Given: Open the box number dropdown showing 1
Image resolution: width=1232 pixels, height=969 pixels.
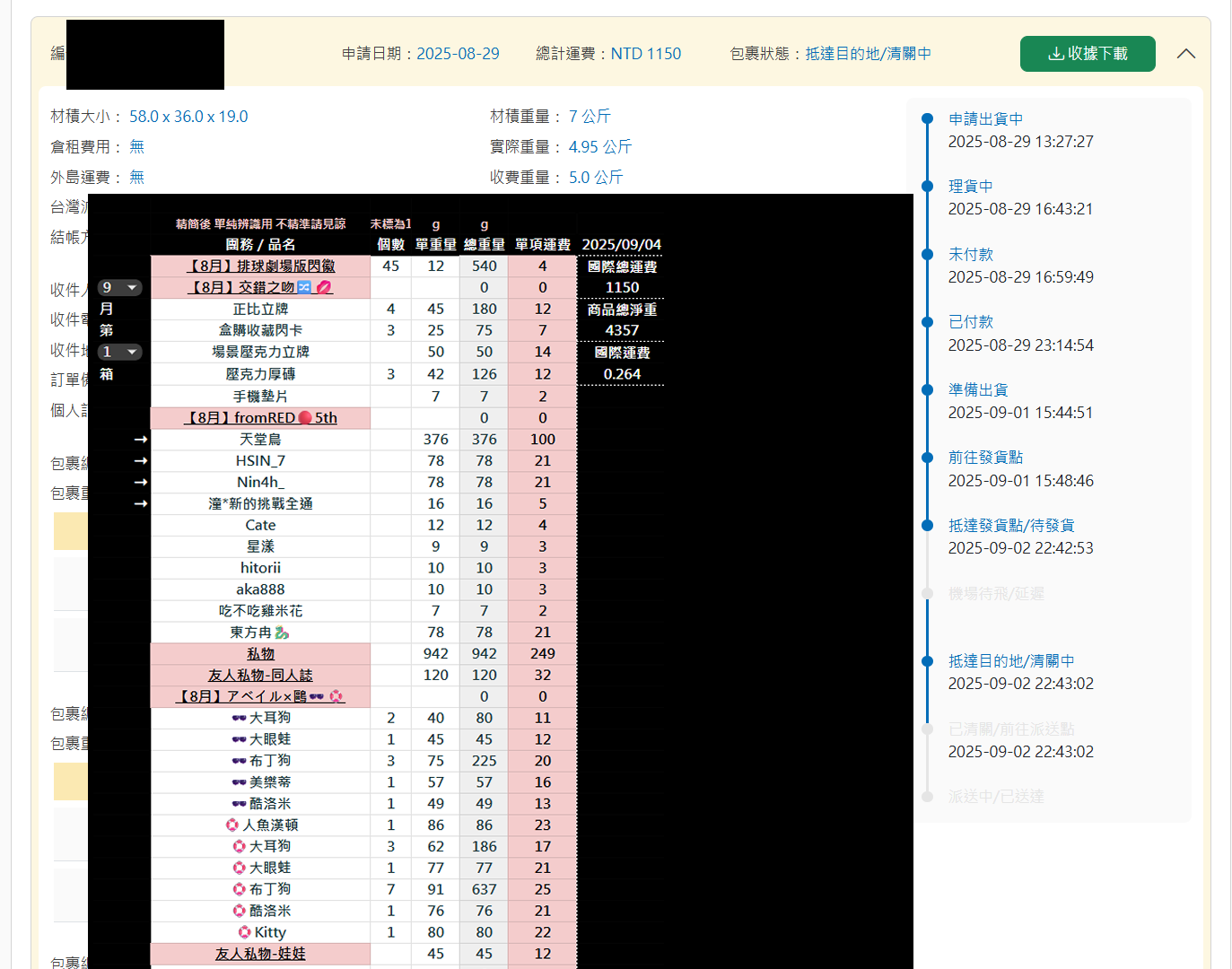Looking at the screenshot, I should [x=120, y=352].
